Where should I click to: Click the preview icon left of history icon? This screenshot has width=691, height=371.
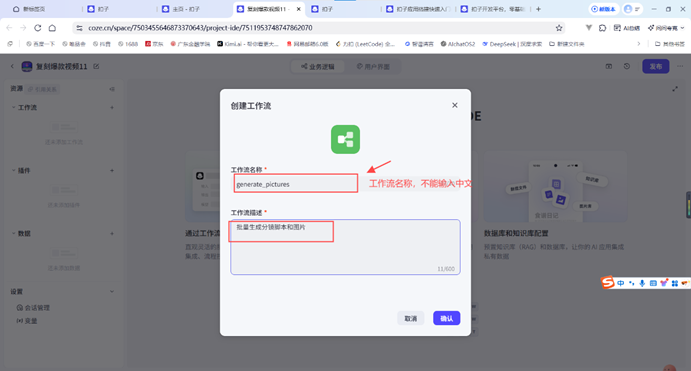pos(609,67)
